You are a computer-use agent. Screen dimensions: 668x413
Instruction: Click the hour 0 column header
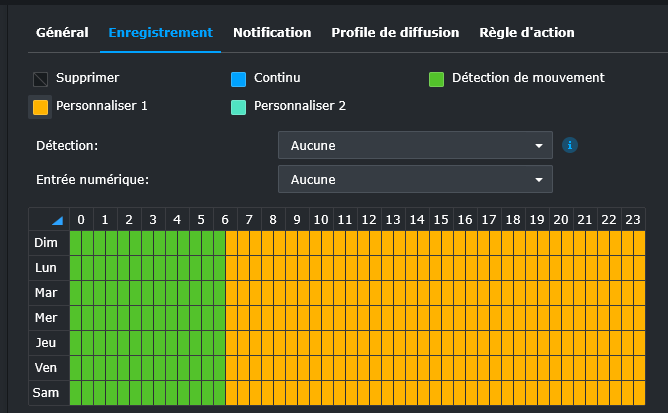tap(81, 219)
